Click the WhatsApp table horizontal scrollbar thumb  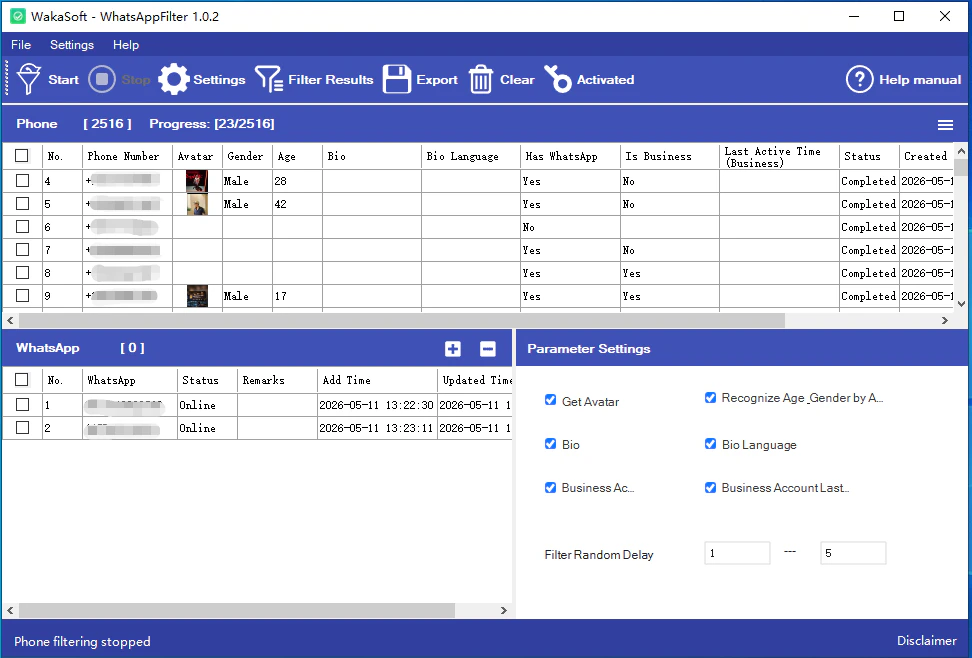tap(237, 611)
